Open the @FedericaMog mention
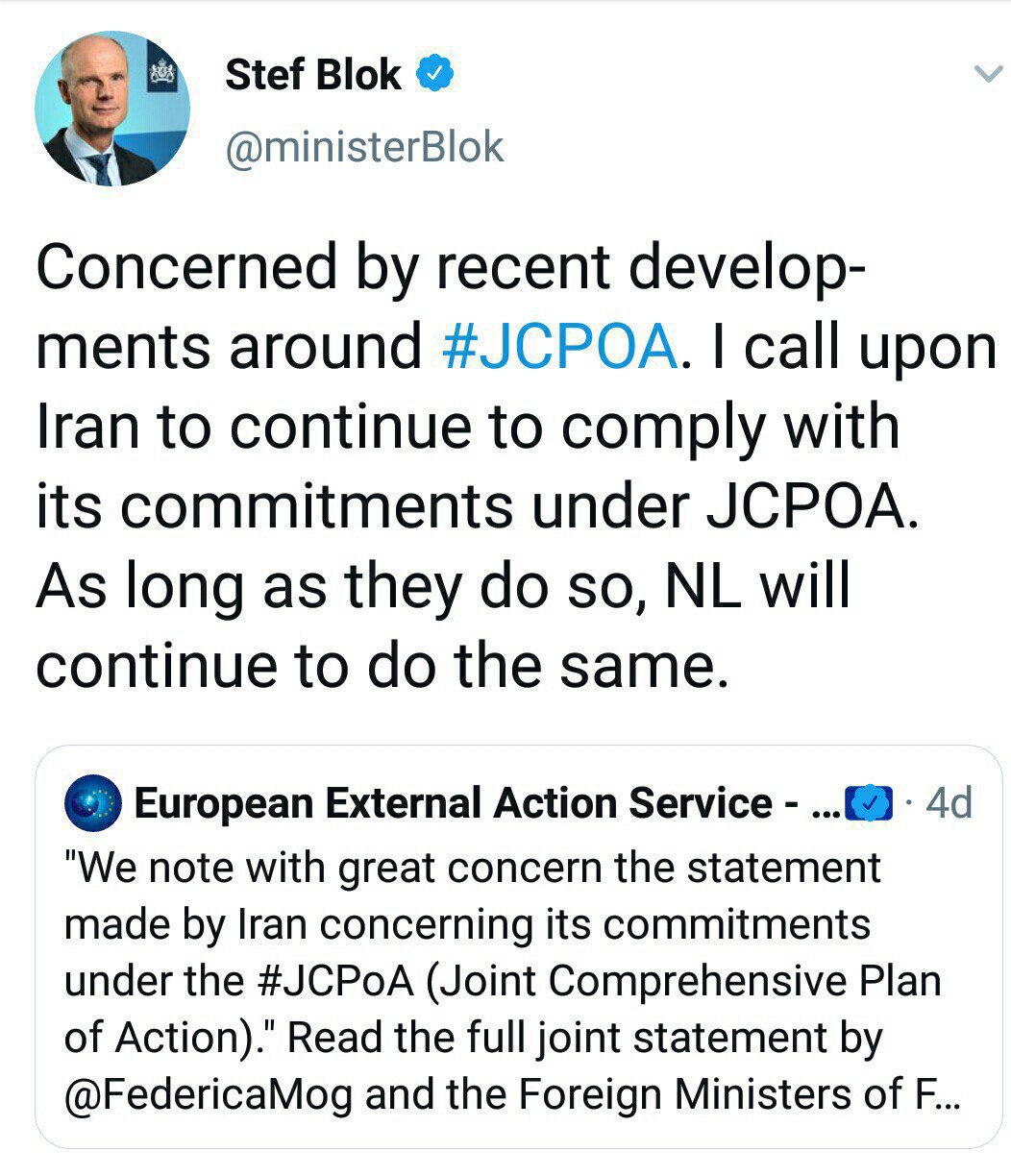The height and width of the screenshot is (1176, 1011). tap(208, 1094)
